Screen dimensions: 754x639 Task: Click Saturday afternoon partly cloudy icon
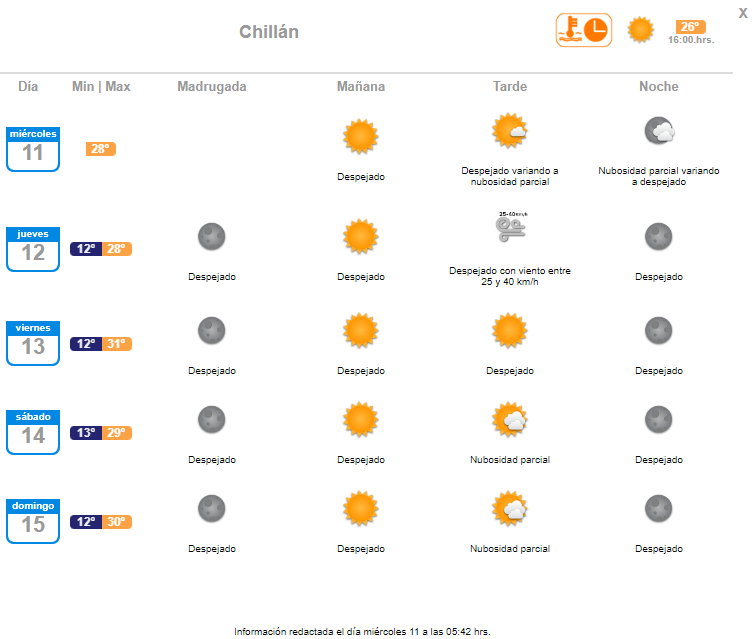[x=510, y=419]
